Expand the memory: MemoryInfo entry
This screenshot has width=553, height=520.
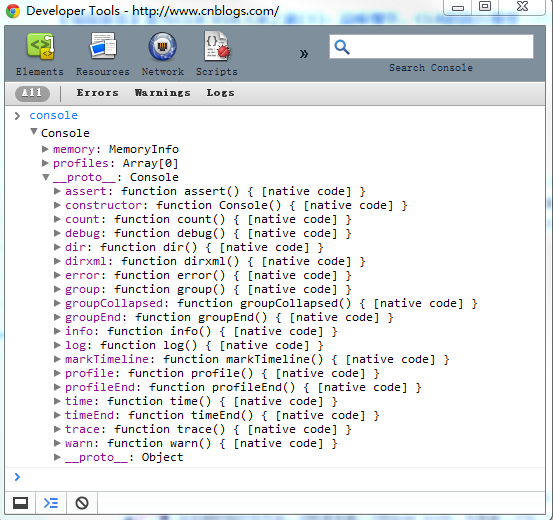point(45,149)
